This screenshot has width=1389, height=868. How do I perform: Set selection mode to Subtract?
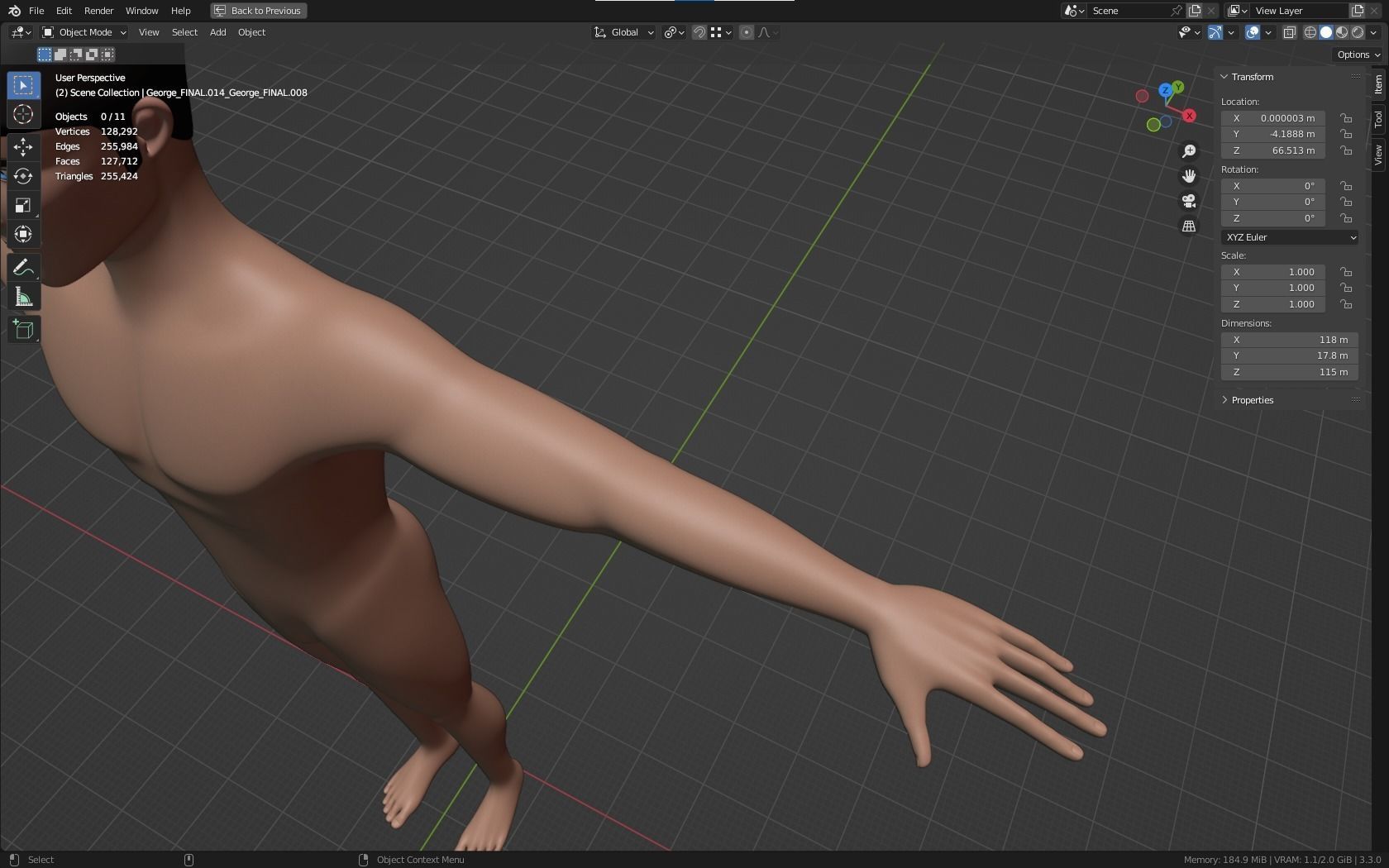click(x=76, y=55)
